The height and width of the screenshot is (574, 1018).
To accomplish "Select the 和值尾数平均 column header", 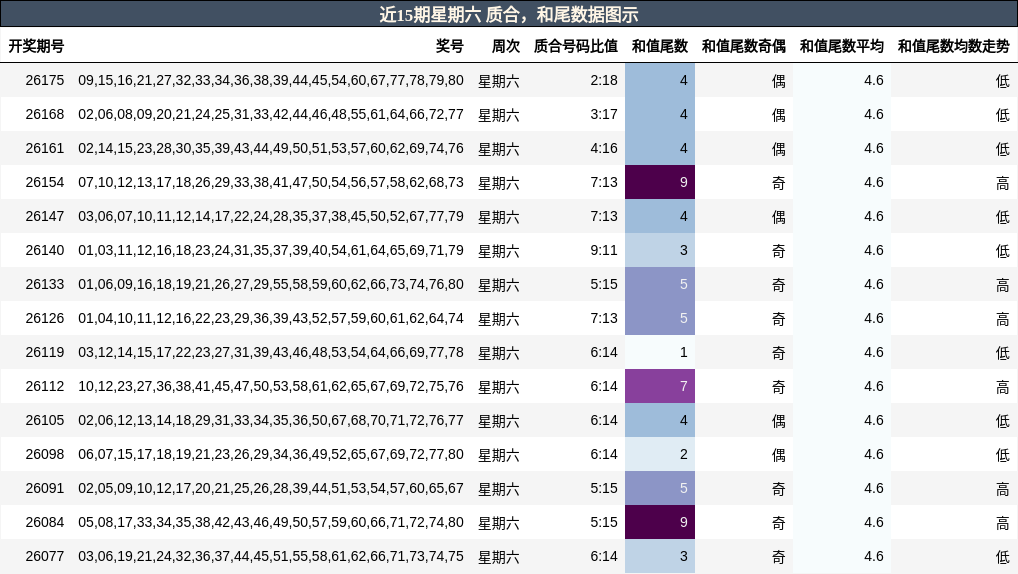I will pyautogui.click(x=841, y=46).
